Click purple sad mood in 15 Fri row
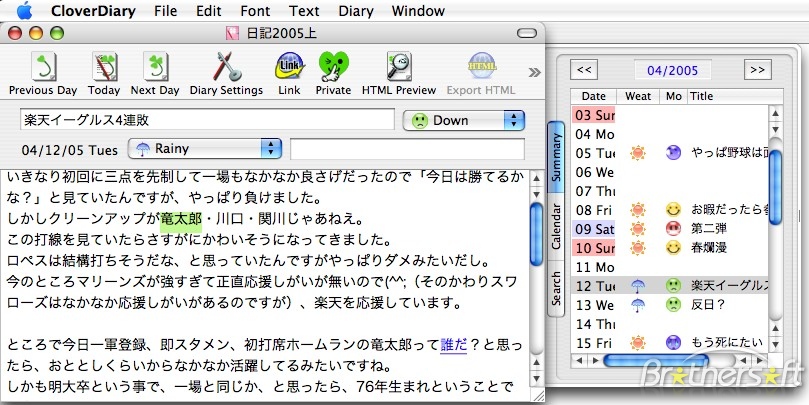The width and height of the screenshot is (809, 405). coord(673,342)
